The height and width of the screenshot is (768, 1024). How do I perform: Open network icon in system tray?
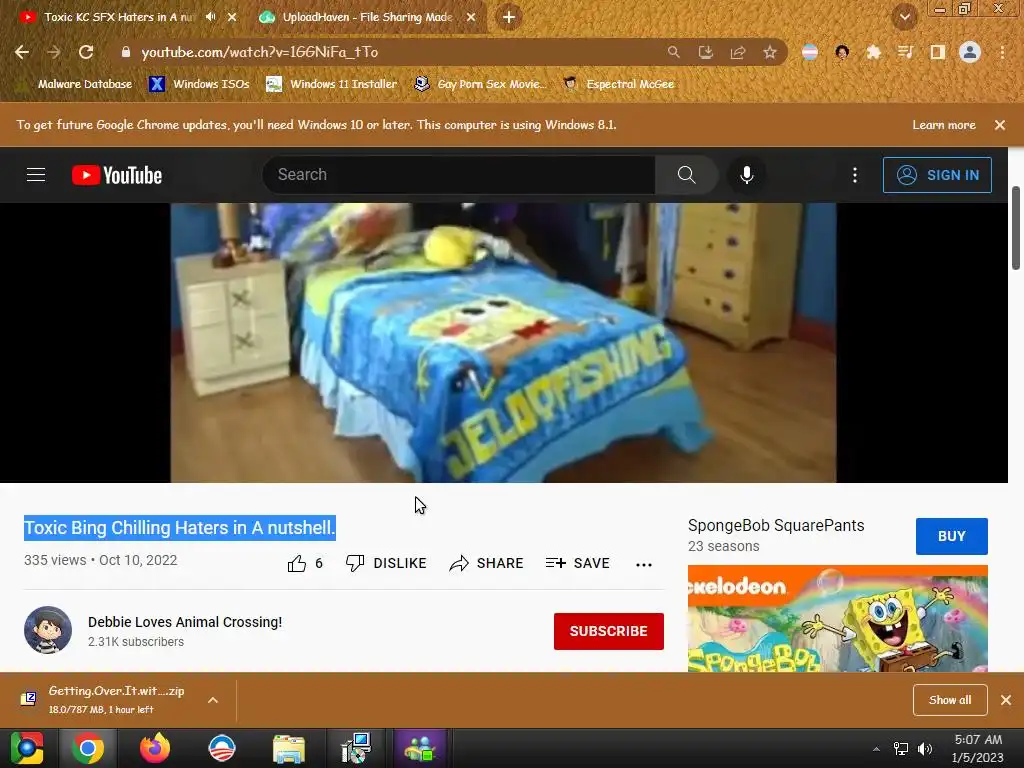click(x=901, y=748)
